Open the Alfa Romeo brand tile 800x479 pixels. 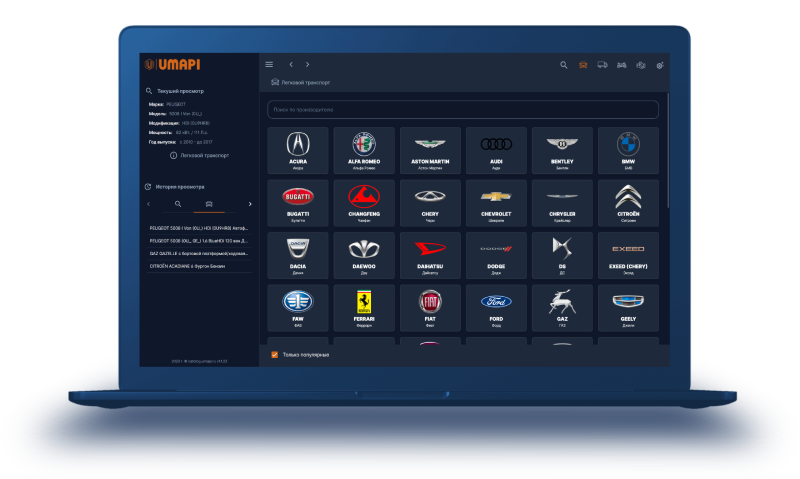[x=364, y=150]
